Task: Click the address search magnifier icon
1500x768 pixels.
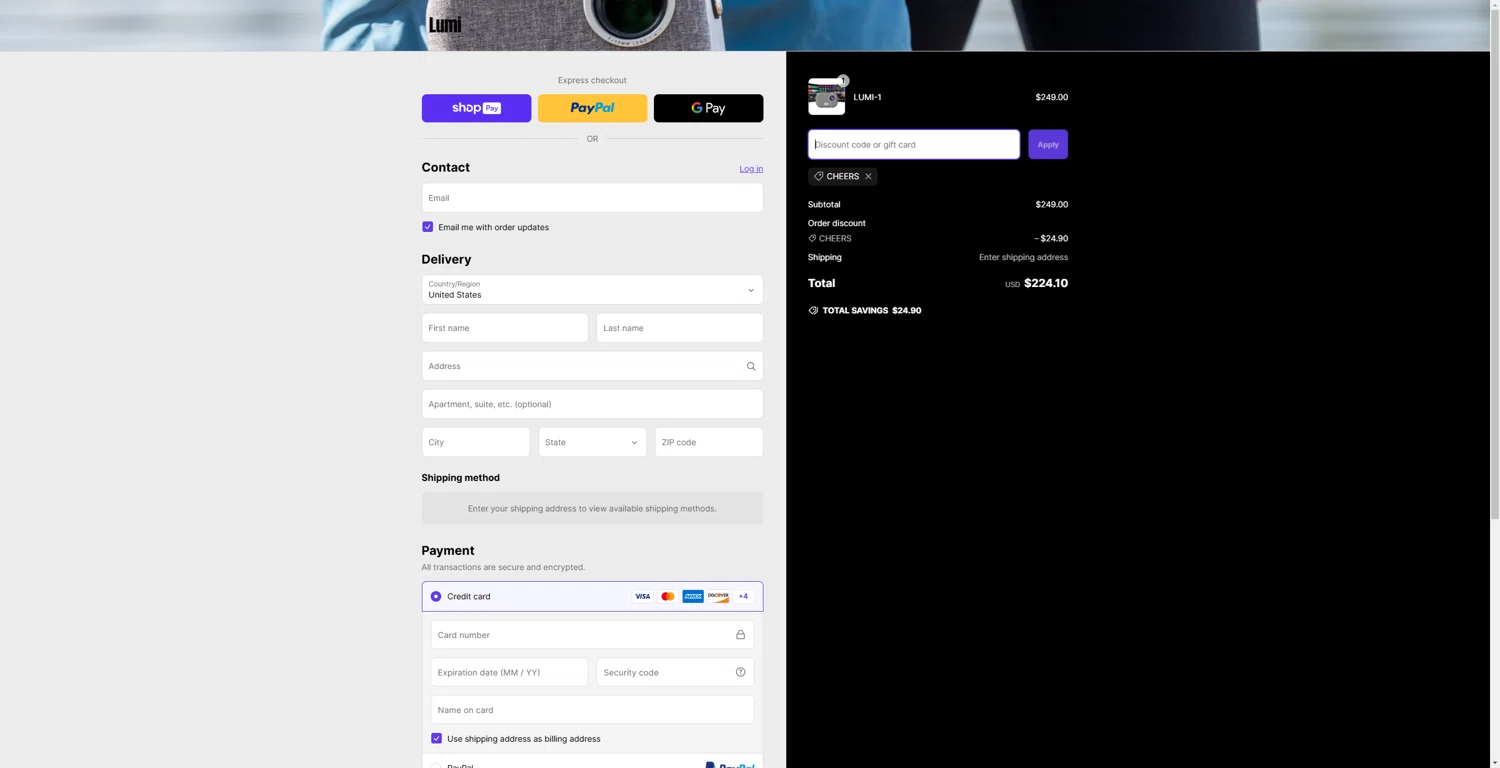Action: pyautogui.click(x=751, y=366)
